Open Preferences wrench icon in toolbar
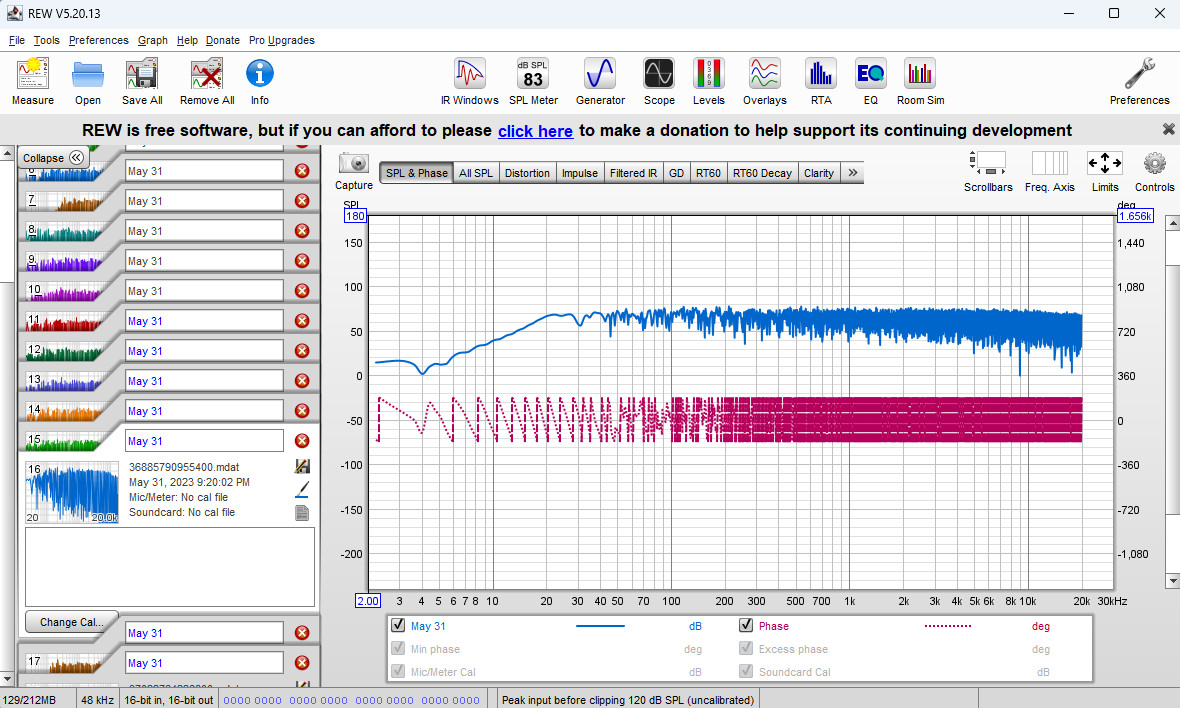The height and width of the screenshot is (708, 1180). (1139, 74)
